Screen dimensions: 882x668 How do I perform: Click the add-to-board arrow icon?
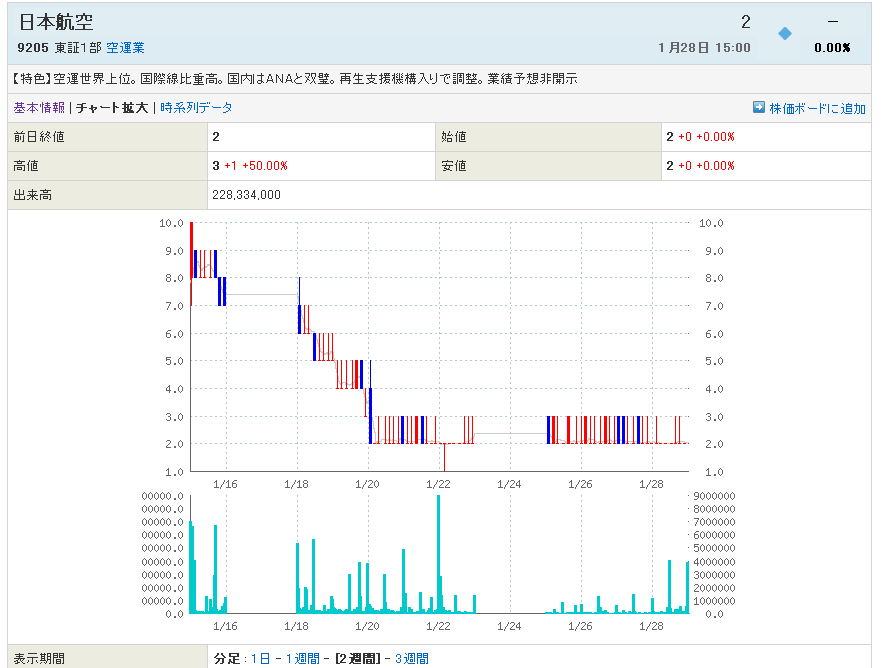pyautogui.click(x=759, y=107)
